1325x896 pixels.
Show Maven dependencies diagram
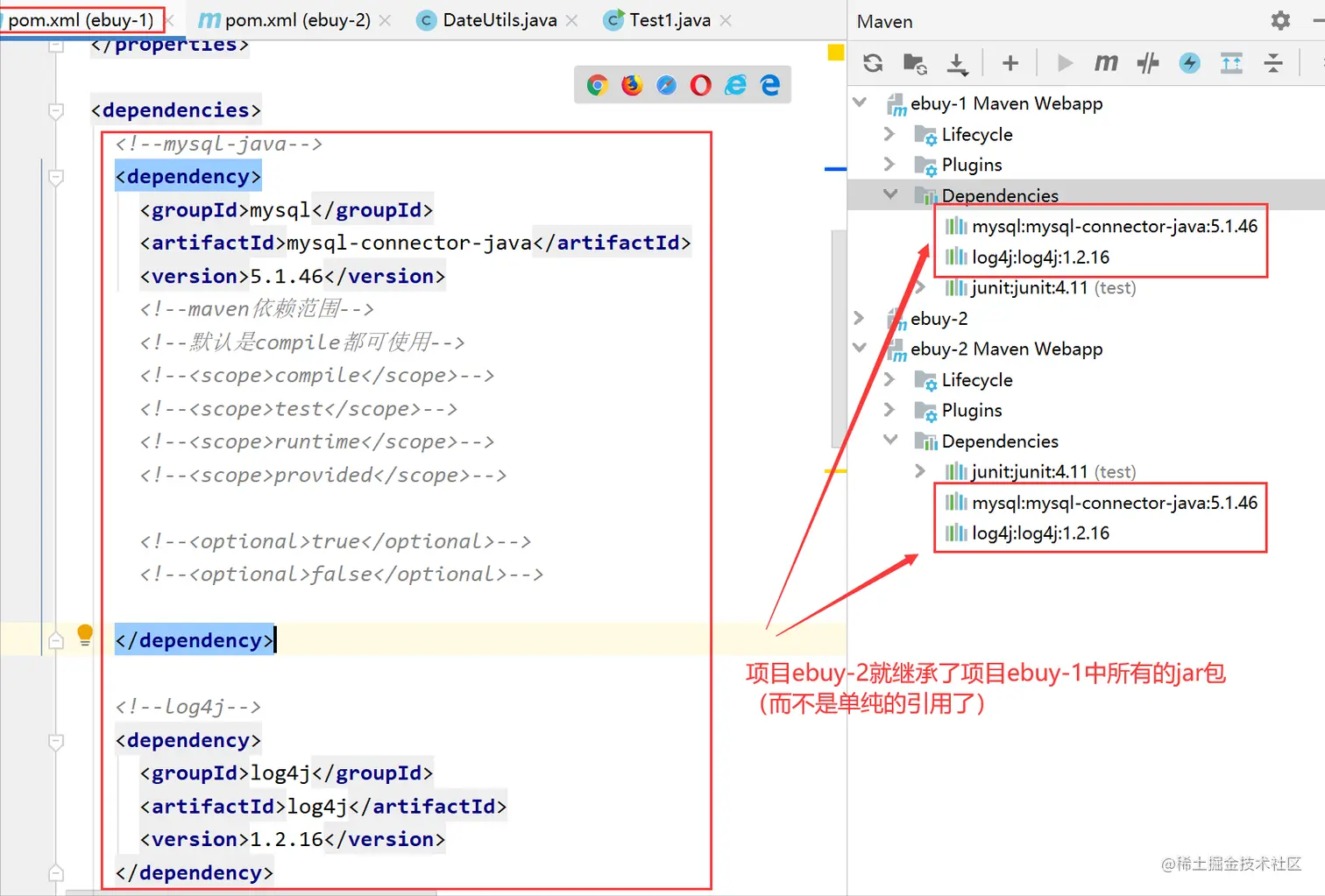1231,63
